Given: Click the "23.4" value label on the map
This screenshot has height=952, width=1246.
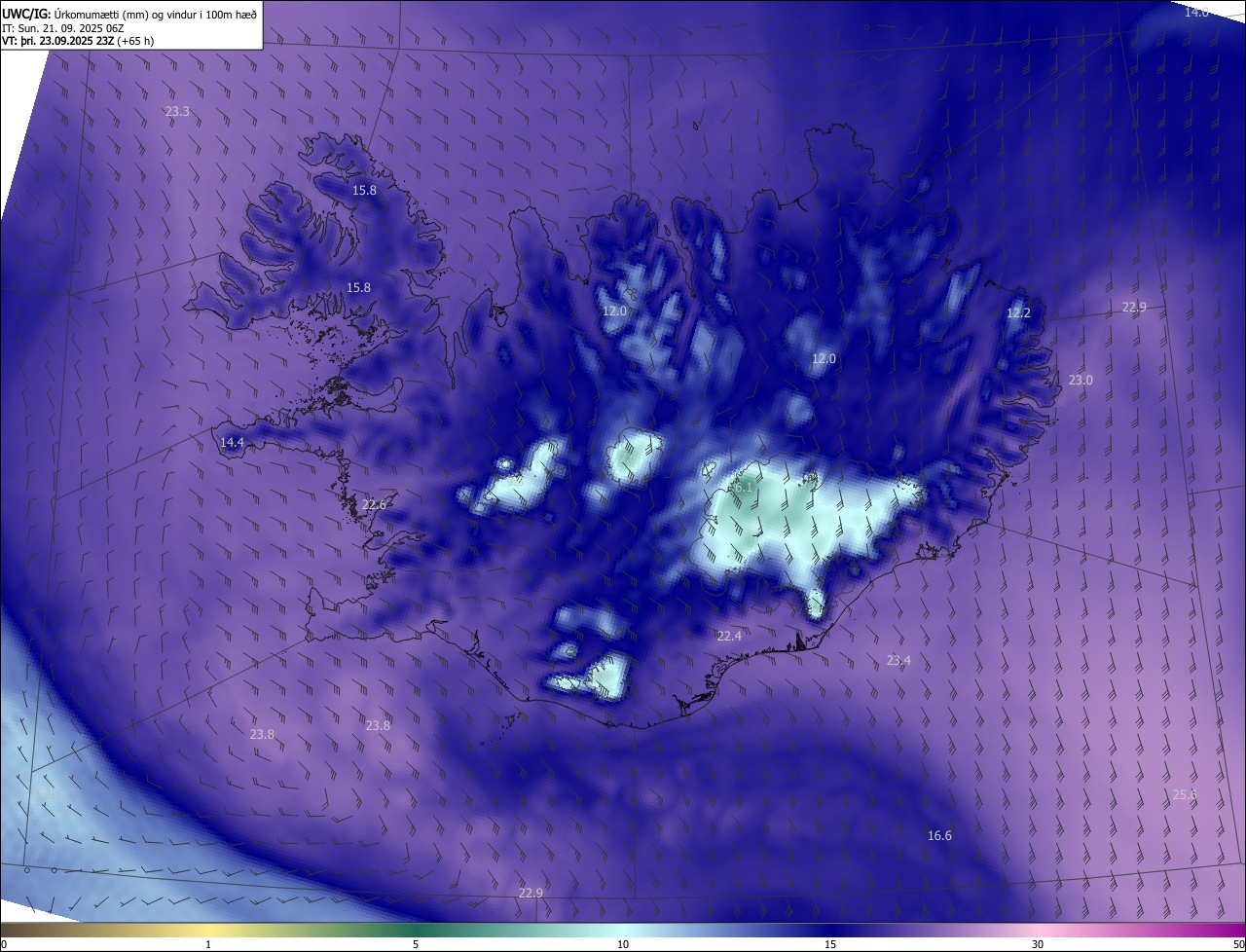Looking at the screenshot, I should pyautogui.click(x=898, y=661).
